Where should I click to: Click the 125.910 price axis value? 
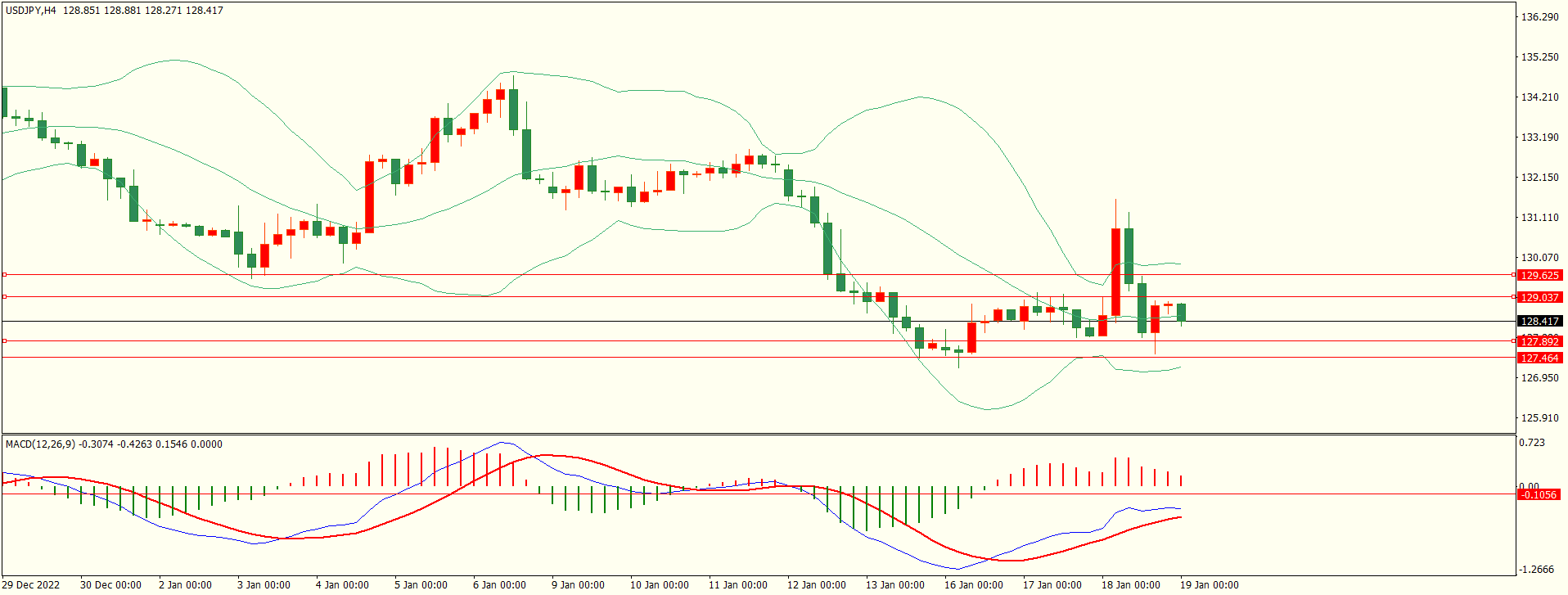point(1539,418)
